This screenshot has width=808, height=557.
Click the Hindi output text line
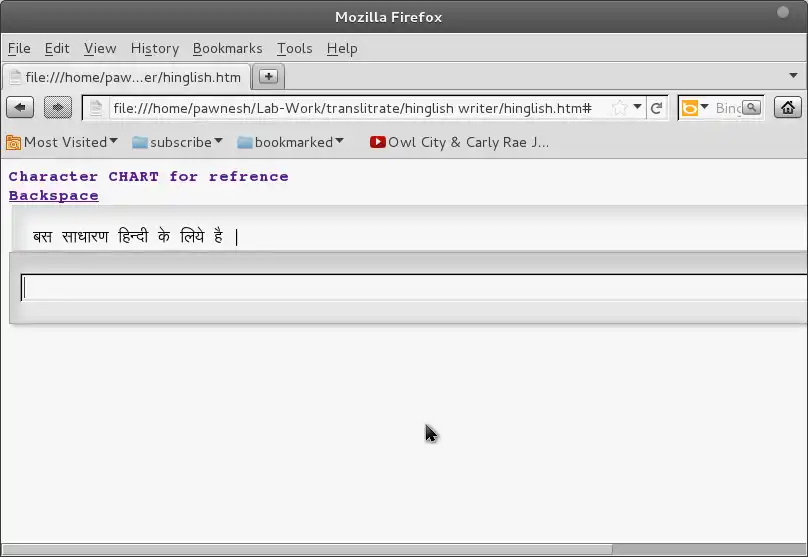(135, 237)
